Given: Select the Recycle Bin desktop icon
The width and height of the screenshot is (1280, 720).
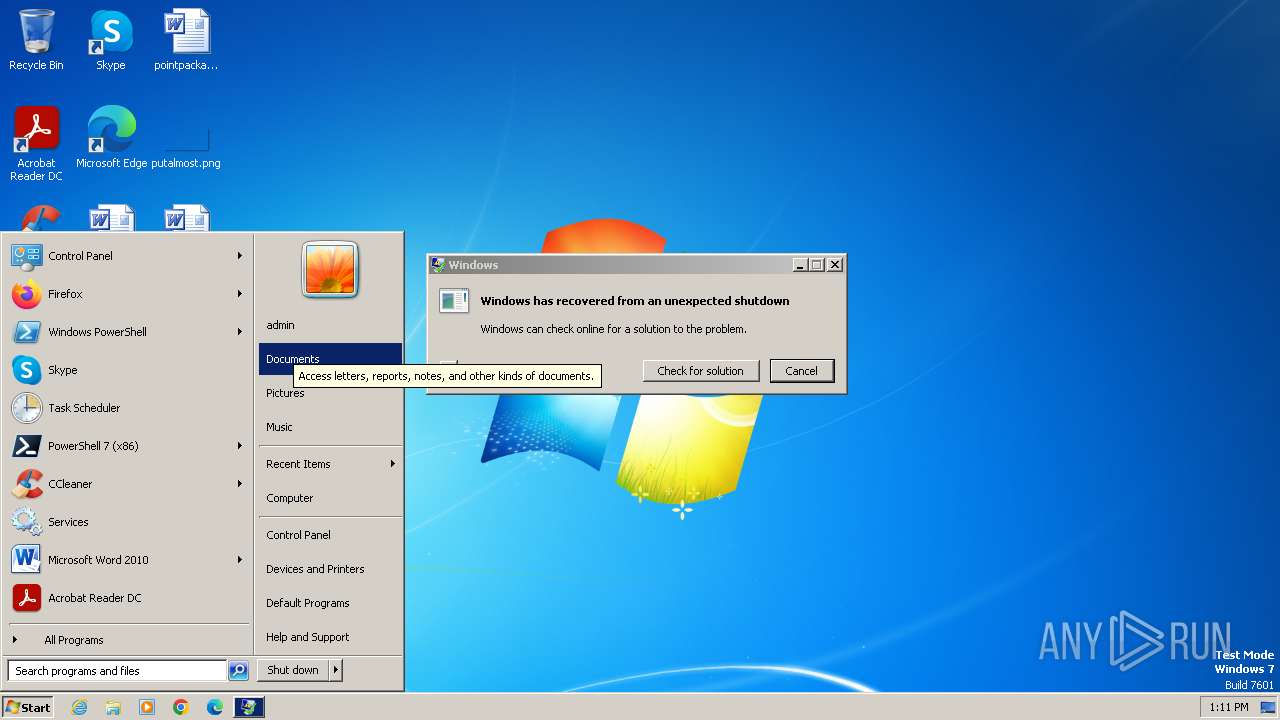Looking at the screenshot, I should 36,40.
